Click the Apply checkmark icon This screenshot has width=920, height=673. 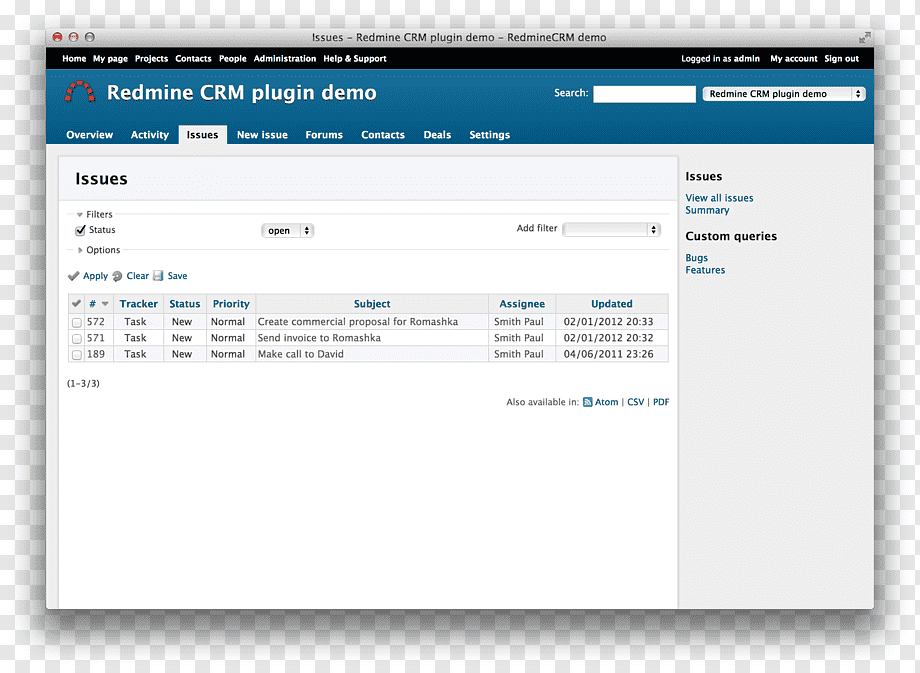(x=73, y=276)
